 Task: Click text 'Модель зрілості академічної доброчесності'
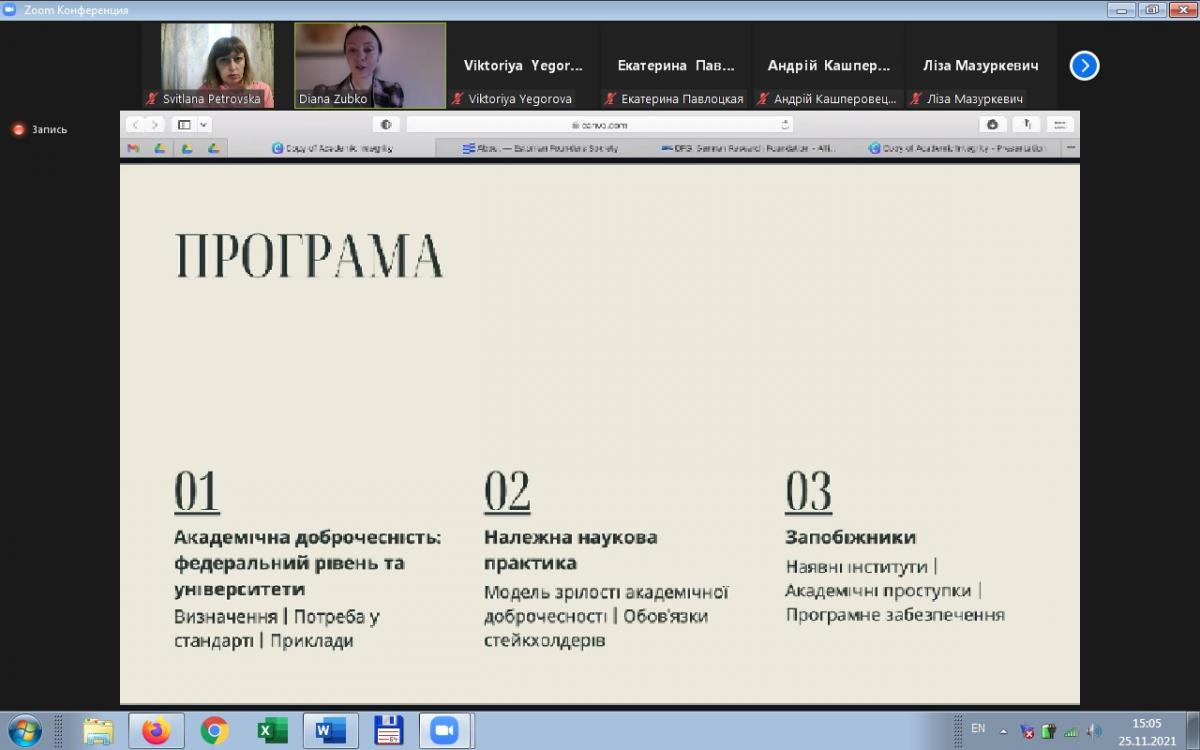click(x=606, y=604)
